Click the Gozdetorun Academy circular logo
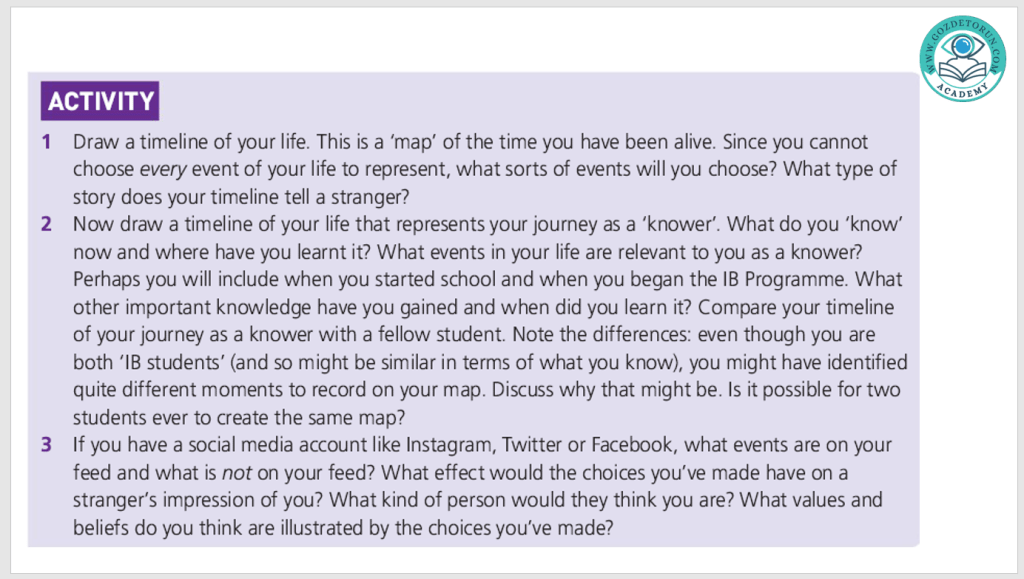 pyautogui.click(x=963, y=56)
